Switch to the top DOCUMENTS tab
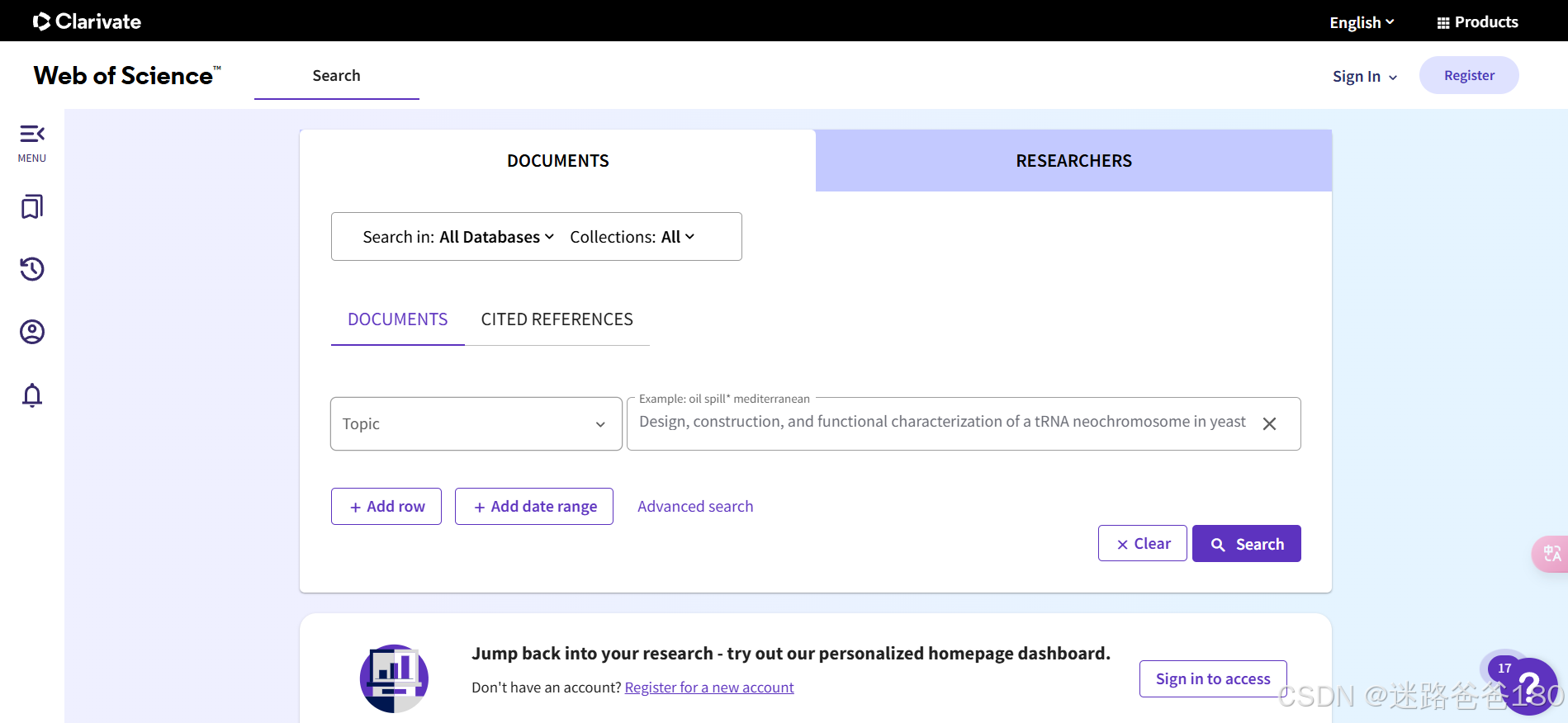 click(558, 161)
